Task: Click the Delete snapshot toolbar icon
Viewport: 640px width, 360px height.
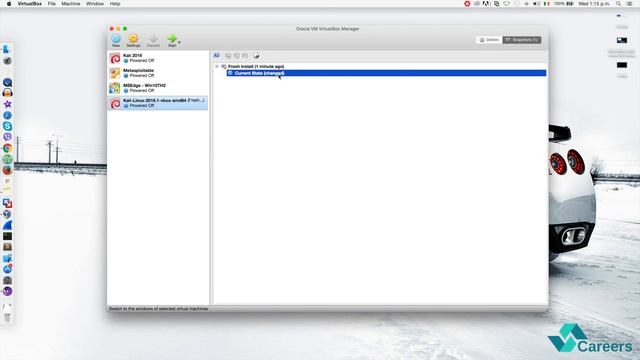Action: [x=236, y=56]
